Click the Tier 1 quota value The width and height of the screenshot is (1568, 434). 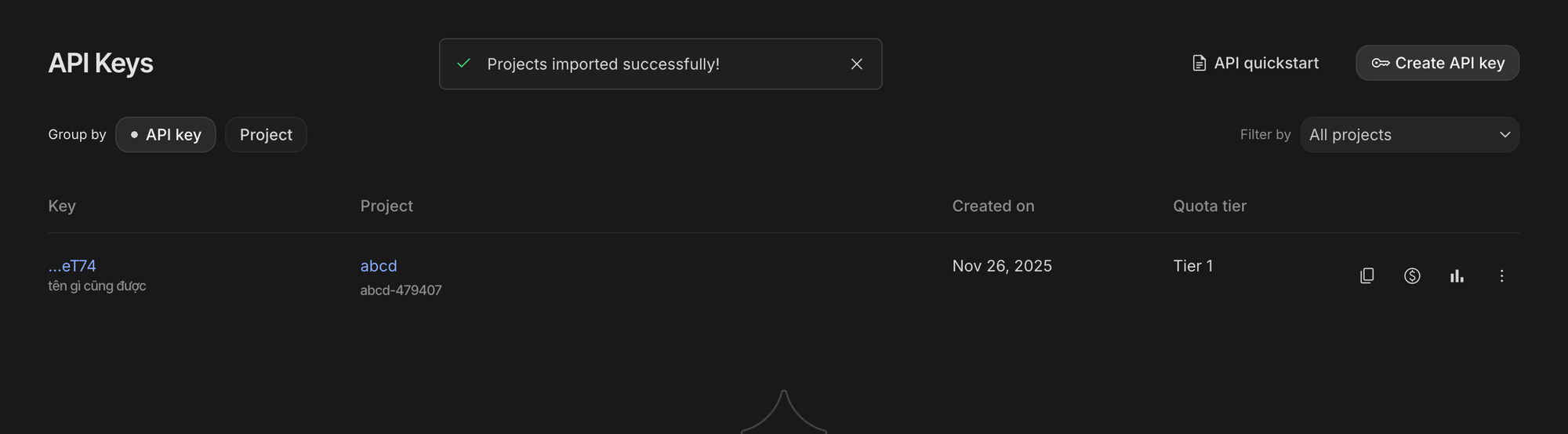point(1192,266)
